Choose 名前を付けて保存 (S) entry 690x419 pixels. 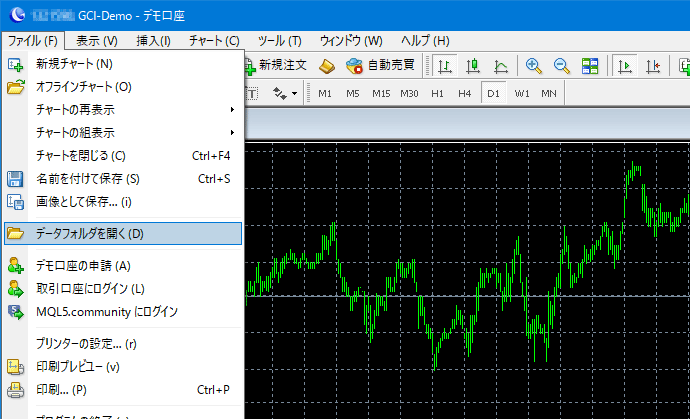123,179
